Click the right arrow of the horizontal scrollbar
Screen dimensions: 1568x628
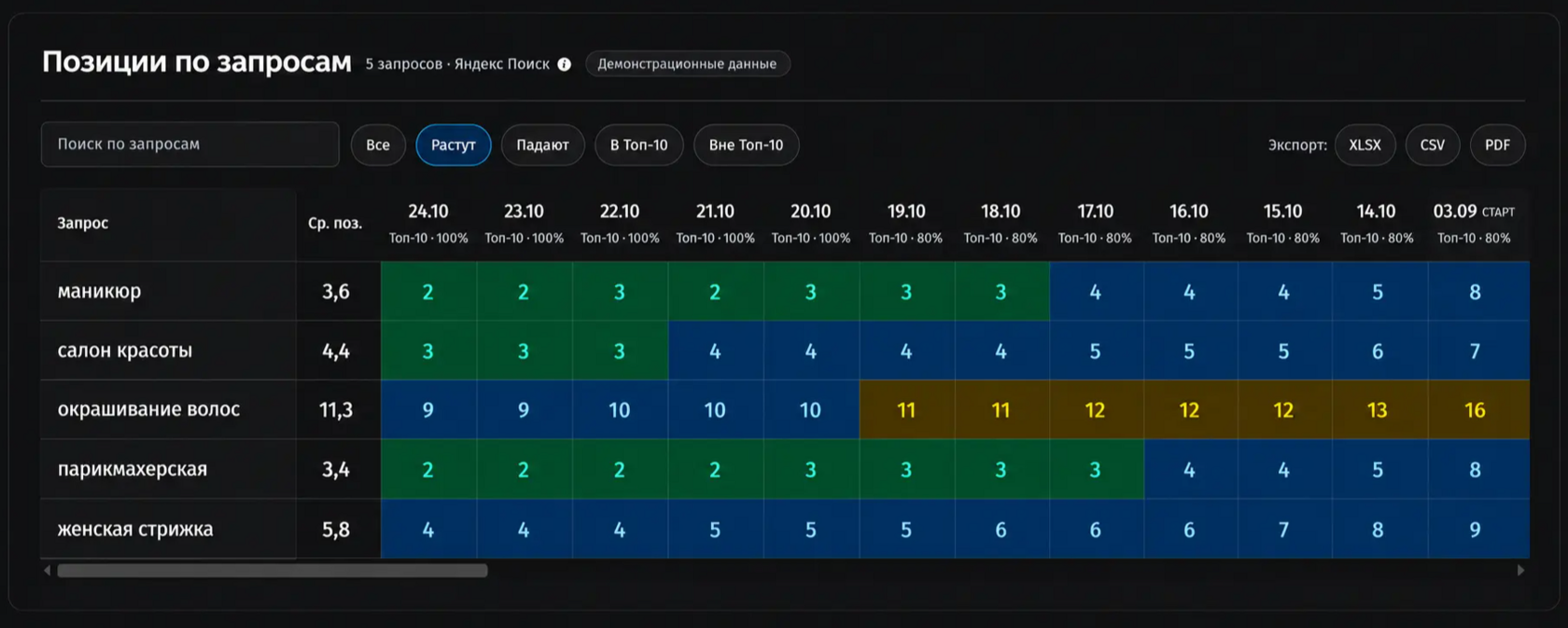(1520, 570)
